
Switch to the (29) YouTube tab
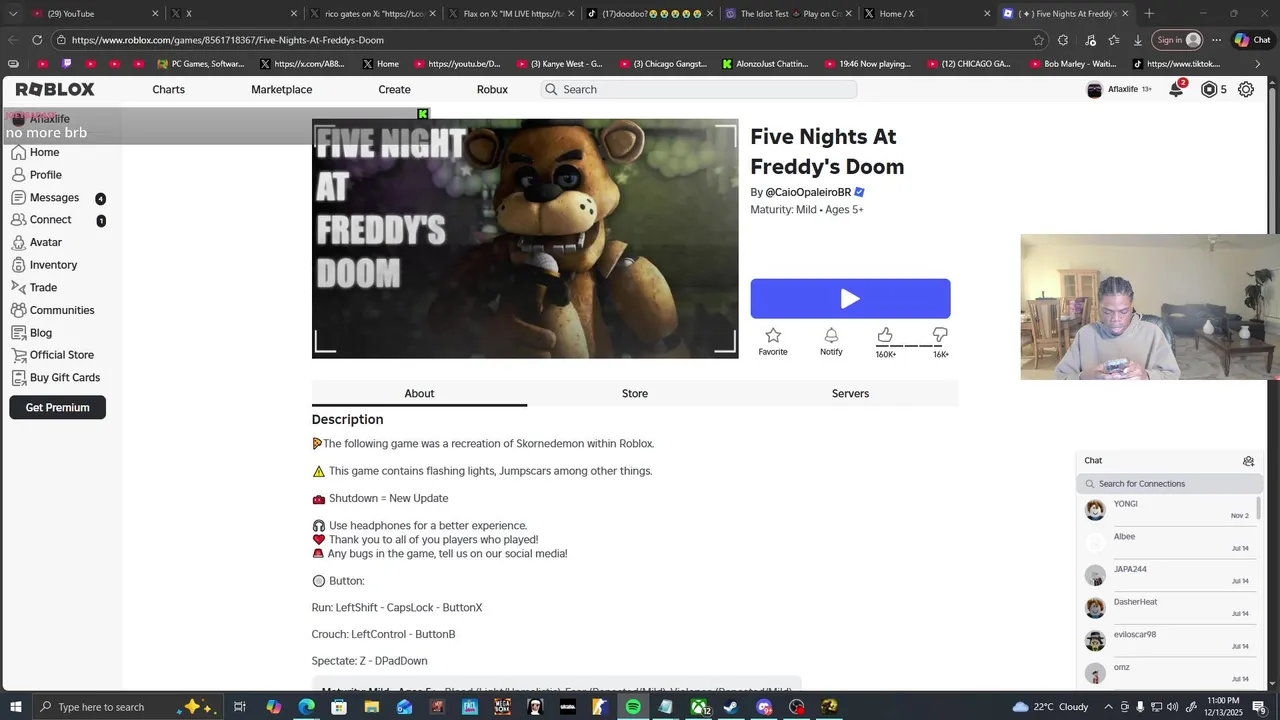tap(95, 14)
